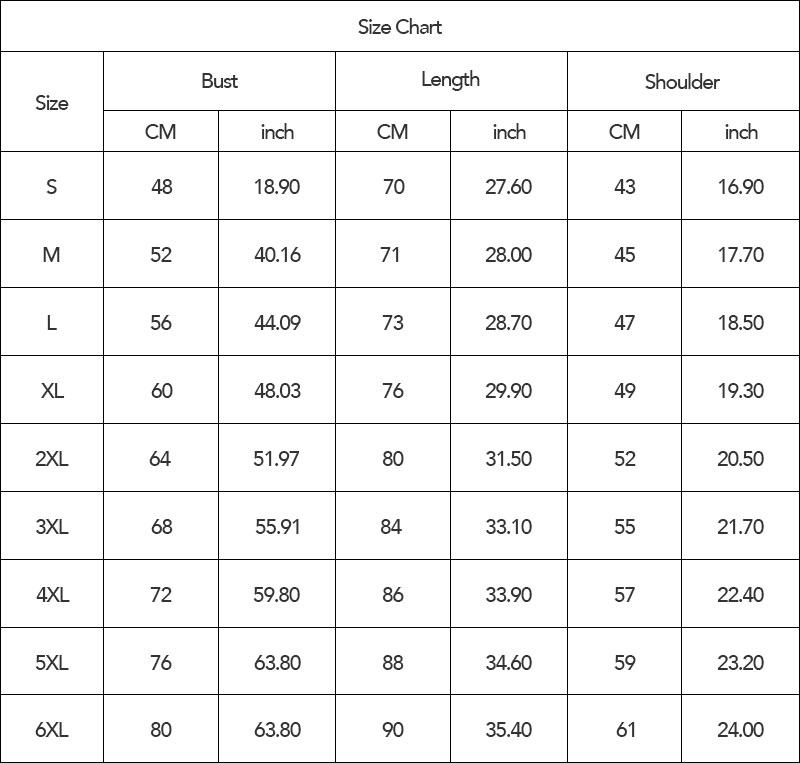Select the inch subheader under Shoulder
800x763 pixels.
click(x=741, y=132)
